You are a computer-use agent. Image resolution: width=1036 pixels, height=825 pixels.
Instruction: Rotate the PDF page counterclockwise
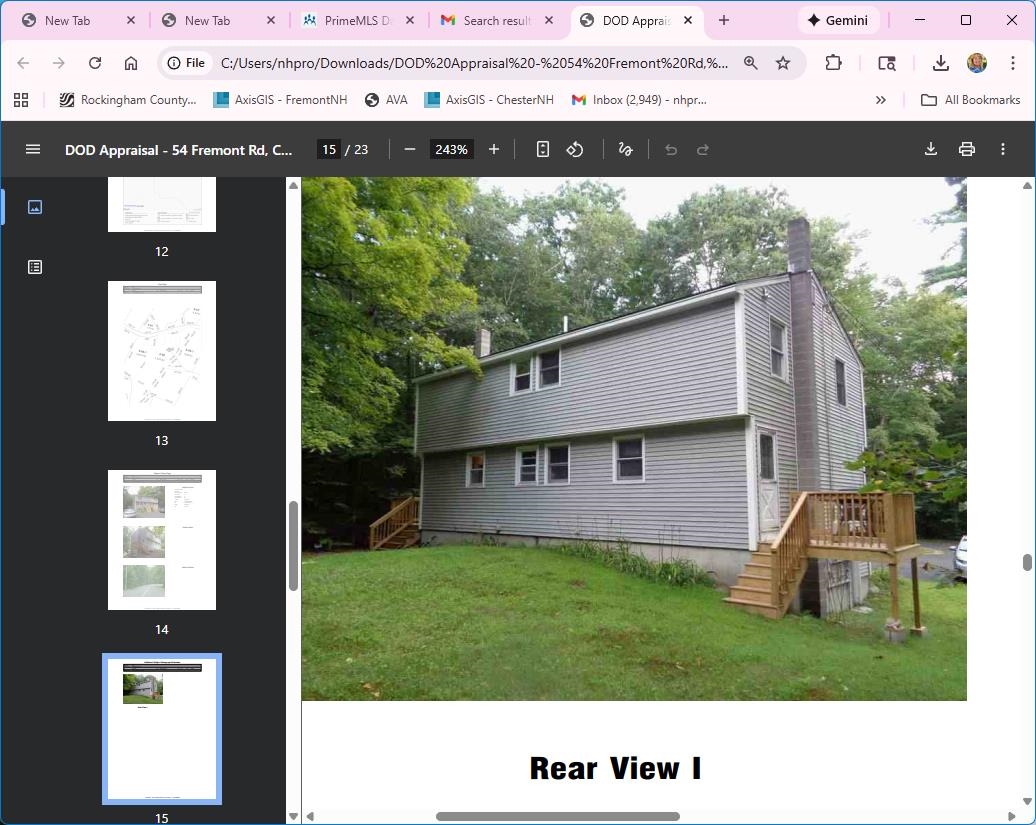[574, 149]
